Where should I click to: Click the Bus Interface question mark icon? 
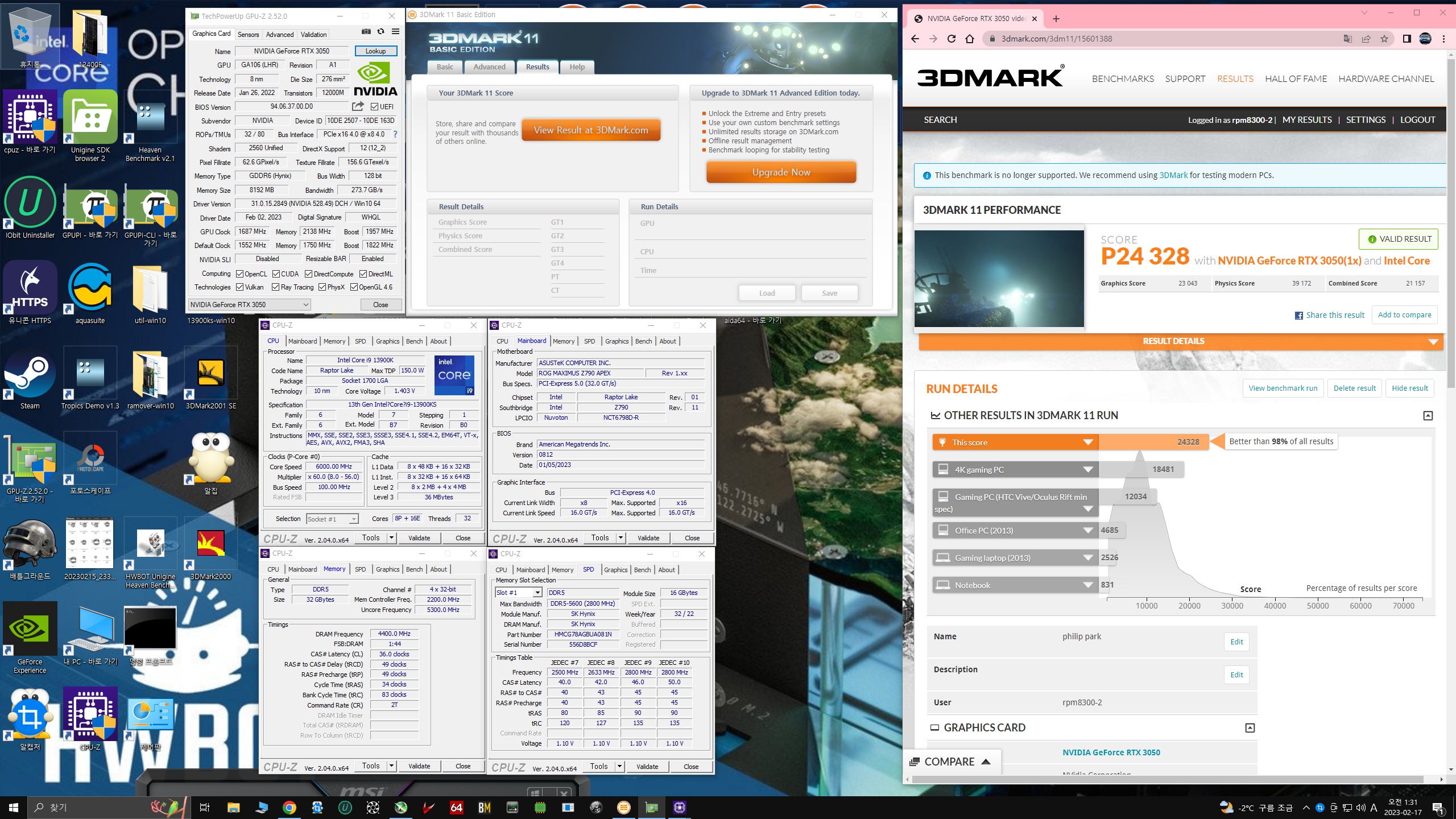coord(395,134)
